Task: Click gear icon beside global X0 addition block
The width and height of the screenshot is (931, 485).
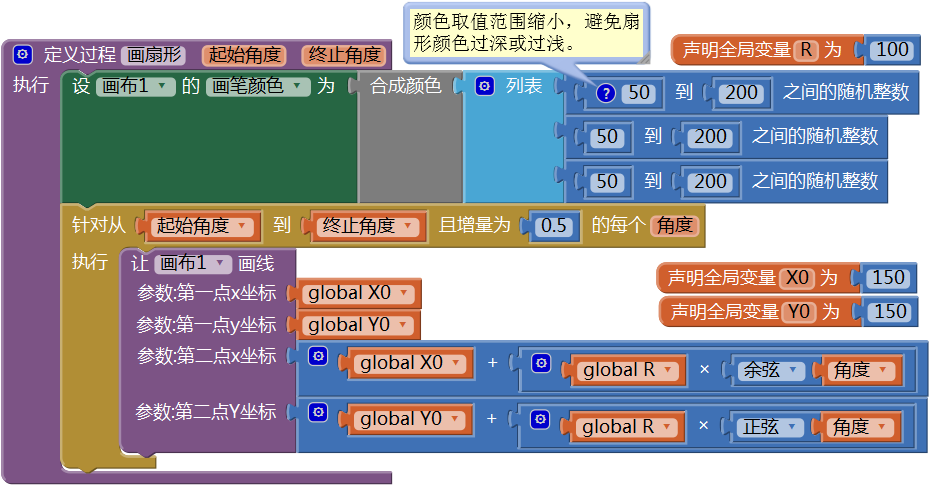Action: [318, 356]
